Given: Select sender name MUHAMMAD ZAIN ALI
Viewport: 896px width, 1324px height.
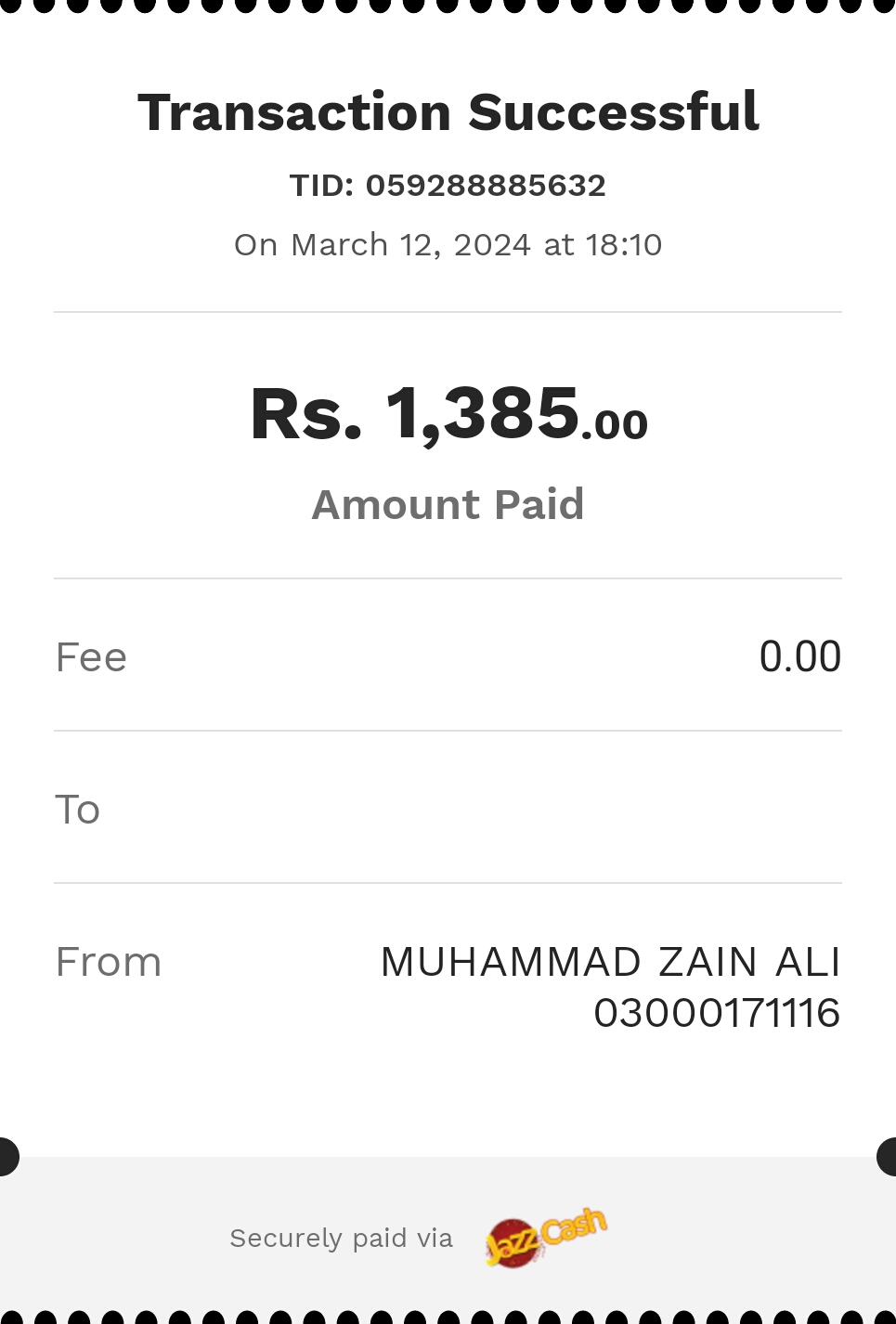Looking at the screenshot, I should coord(611,961).
